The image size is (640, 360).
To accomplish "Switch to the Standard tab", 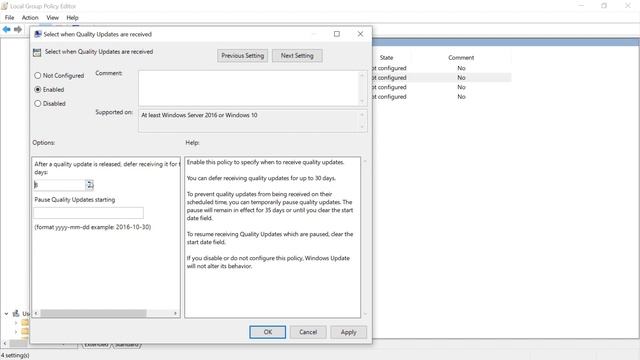I will pos(127,345).
